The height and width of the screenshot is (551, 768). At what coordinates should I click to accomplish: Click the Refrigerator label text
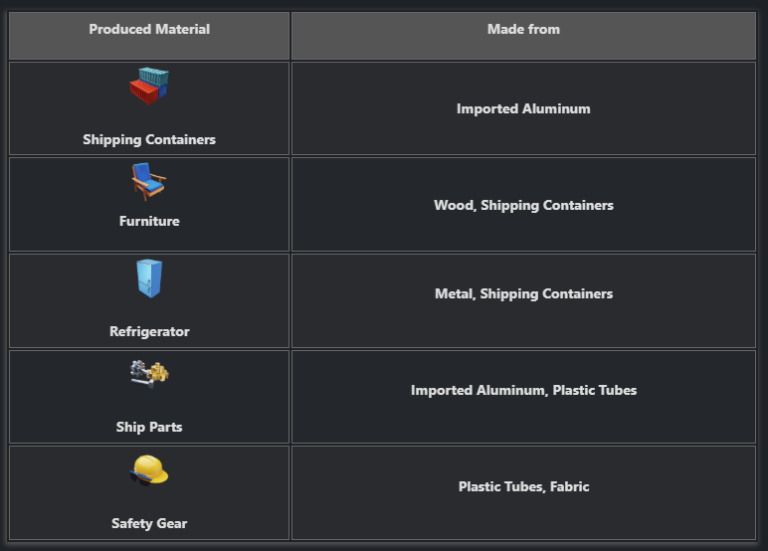[149, 331]
